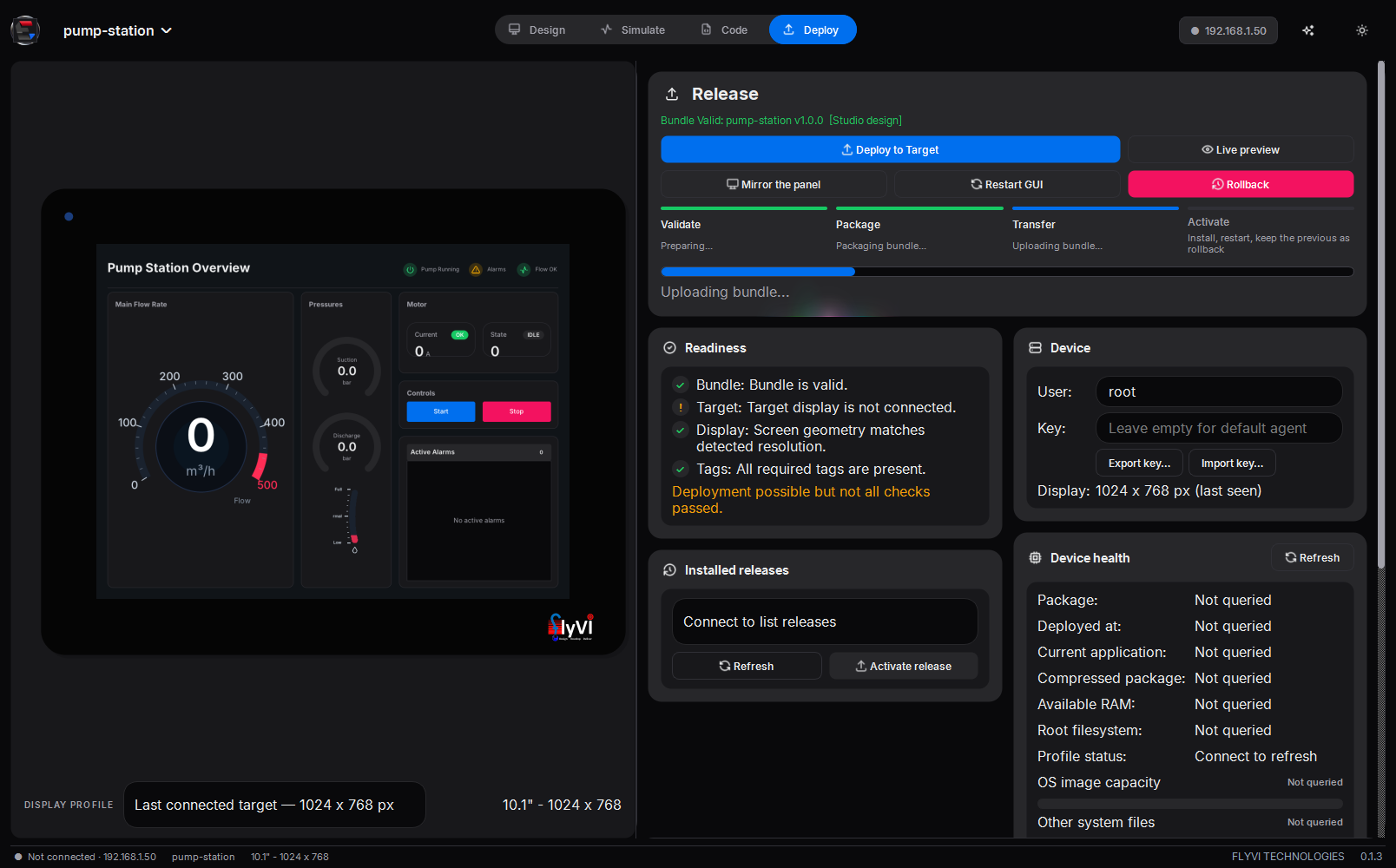Click the blue LED dot on device bezel
The height and width of the screenshot is (868, 1396).
(x=69, y=216)
